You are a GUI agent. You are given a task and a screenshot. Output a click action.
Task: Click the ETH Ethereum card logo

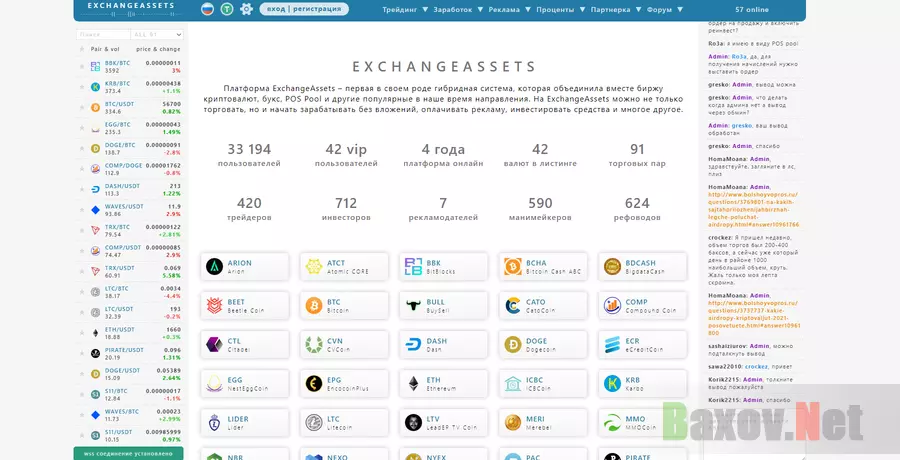413,384
